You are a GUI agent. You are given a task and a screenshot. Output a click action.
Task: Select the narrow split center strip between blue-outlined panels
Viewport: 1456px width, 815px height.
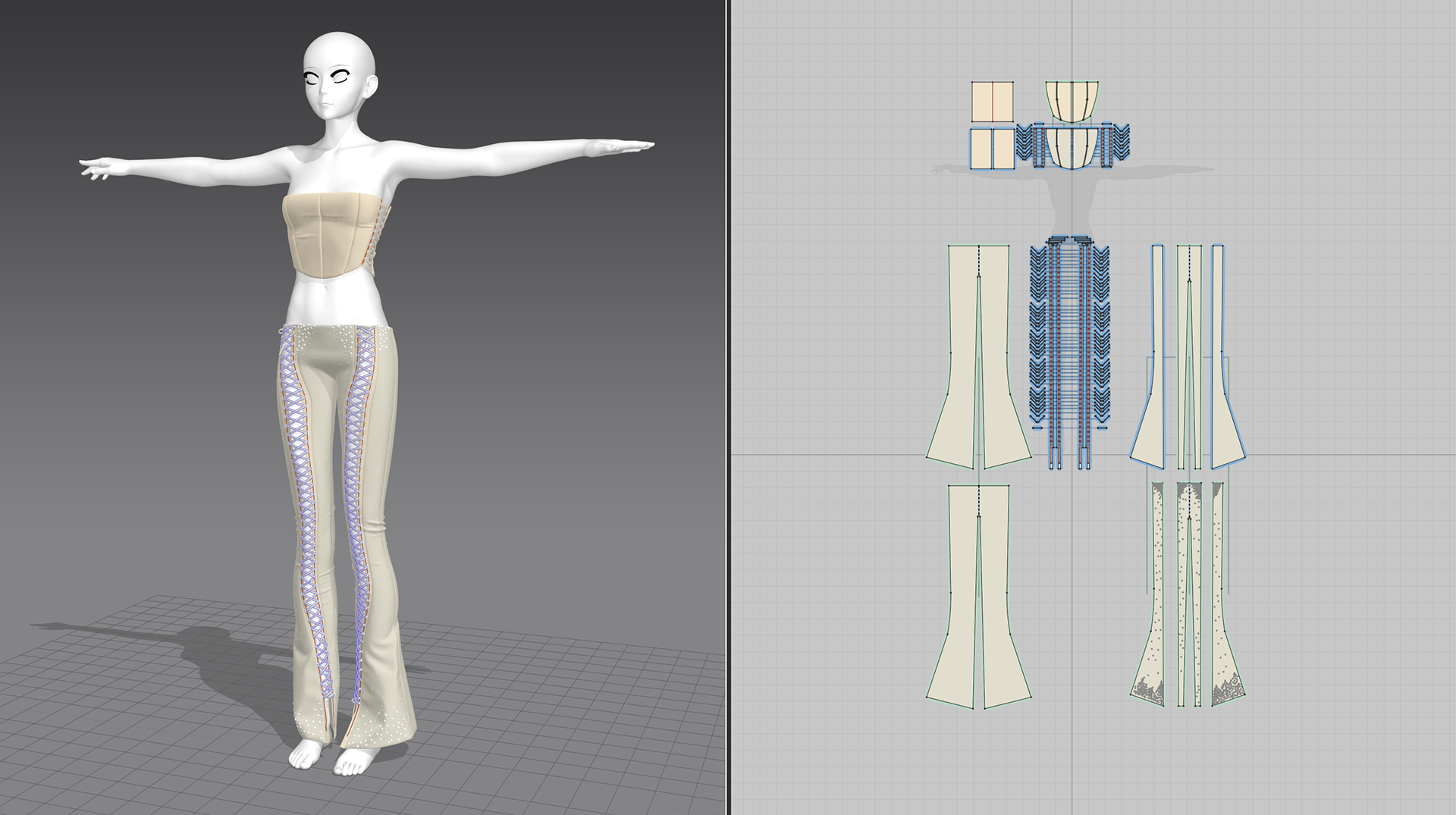pyautogui.click(x=1189, y=356)
